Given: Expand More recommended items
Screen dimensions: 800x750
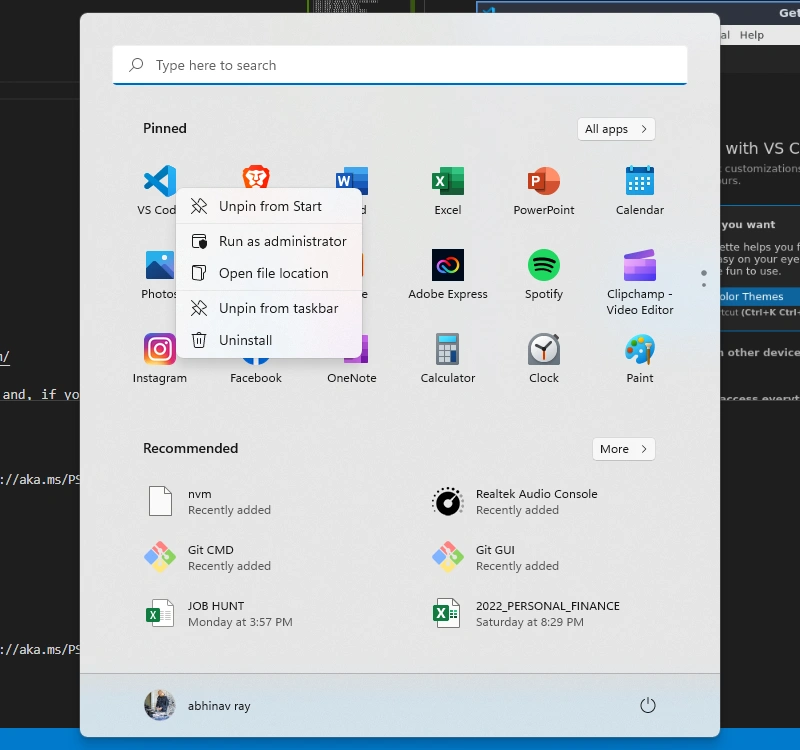Looking at the screenshot, I should tap(623, 449).
